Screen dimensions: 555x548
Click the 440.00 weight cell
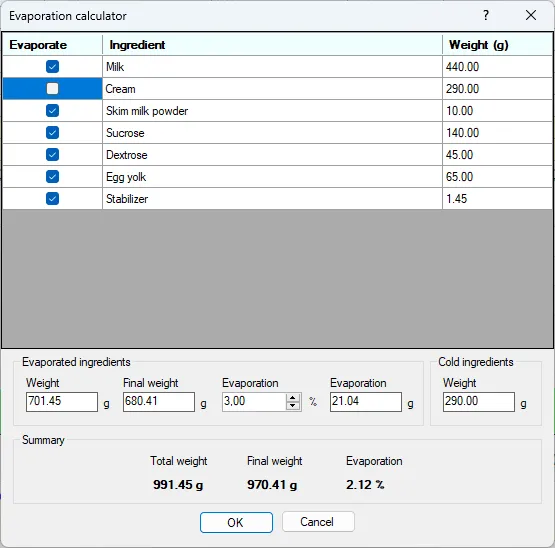497,67
